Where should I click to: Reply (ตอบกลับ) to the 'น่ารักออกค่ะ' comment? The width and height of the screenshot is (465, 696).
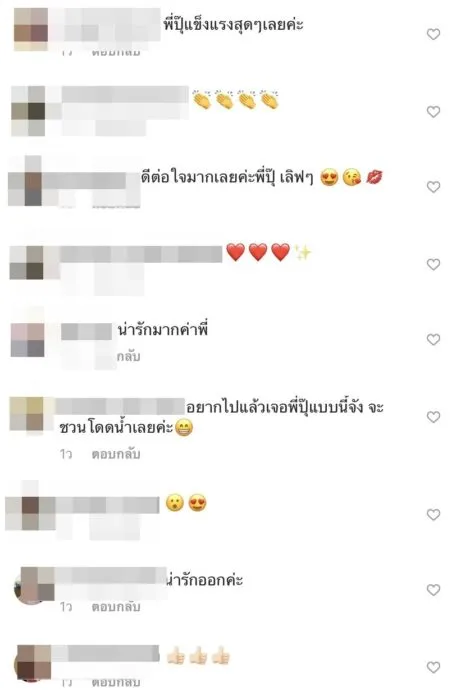(116, 606)
